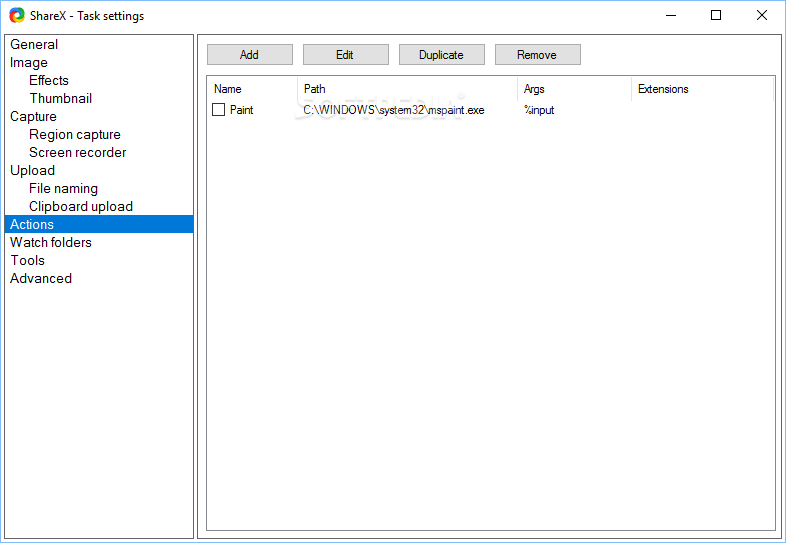Click the %input args cell

(x=539, y=110)
